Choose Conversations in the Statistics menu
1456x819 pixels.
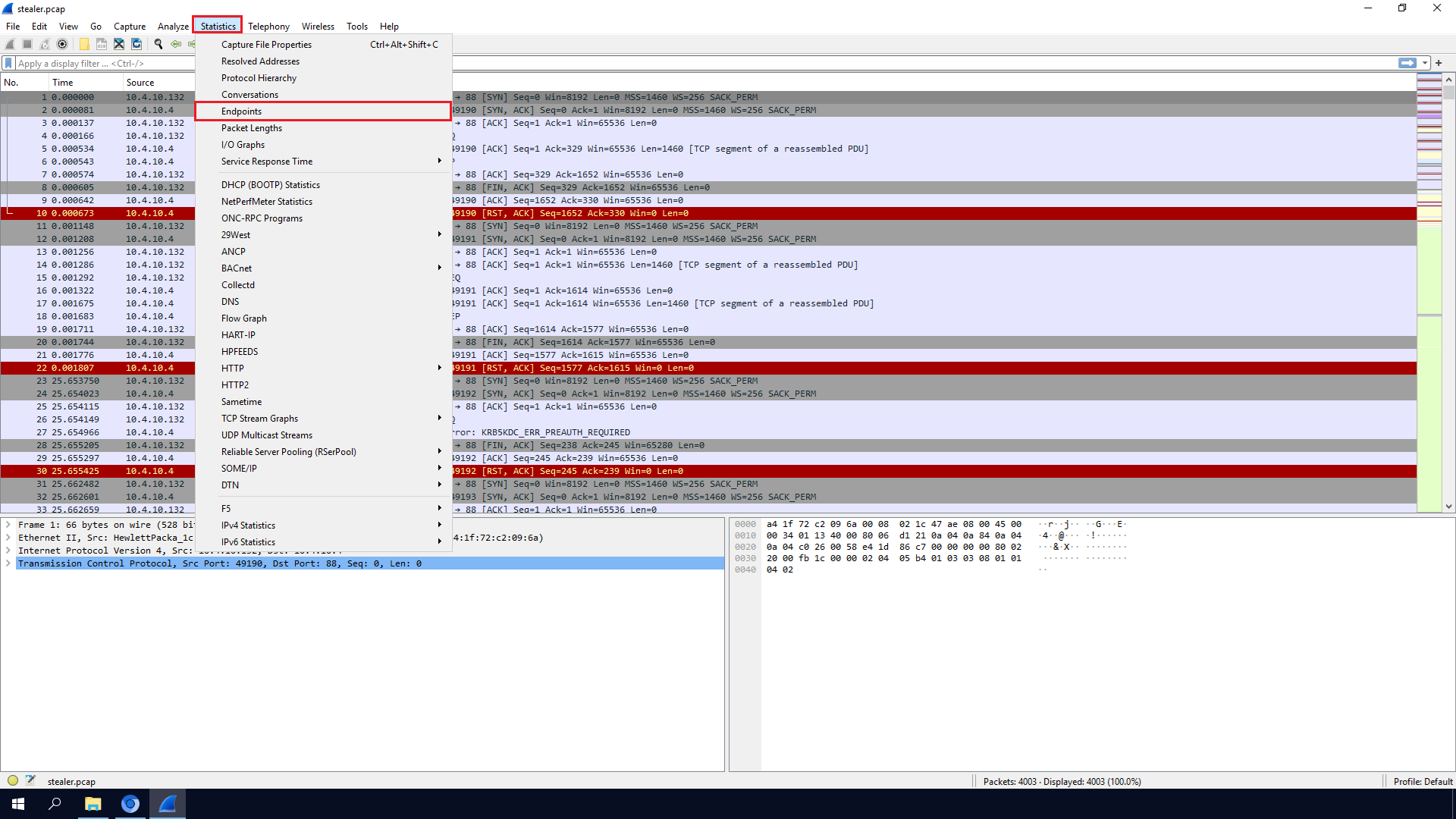pos(324,95)
